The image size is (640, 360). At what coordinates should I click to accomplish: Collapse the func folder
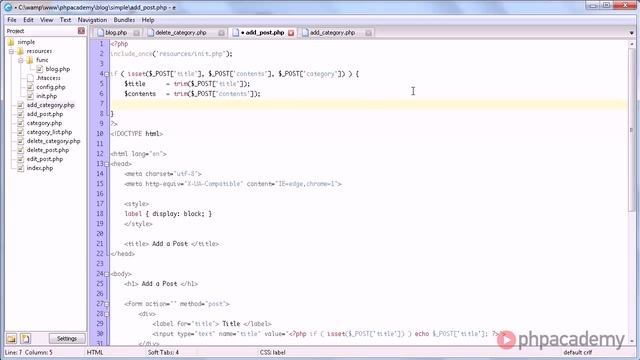click(x=21, y=60)
